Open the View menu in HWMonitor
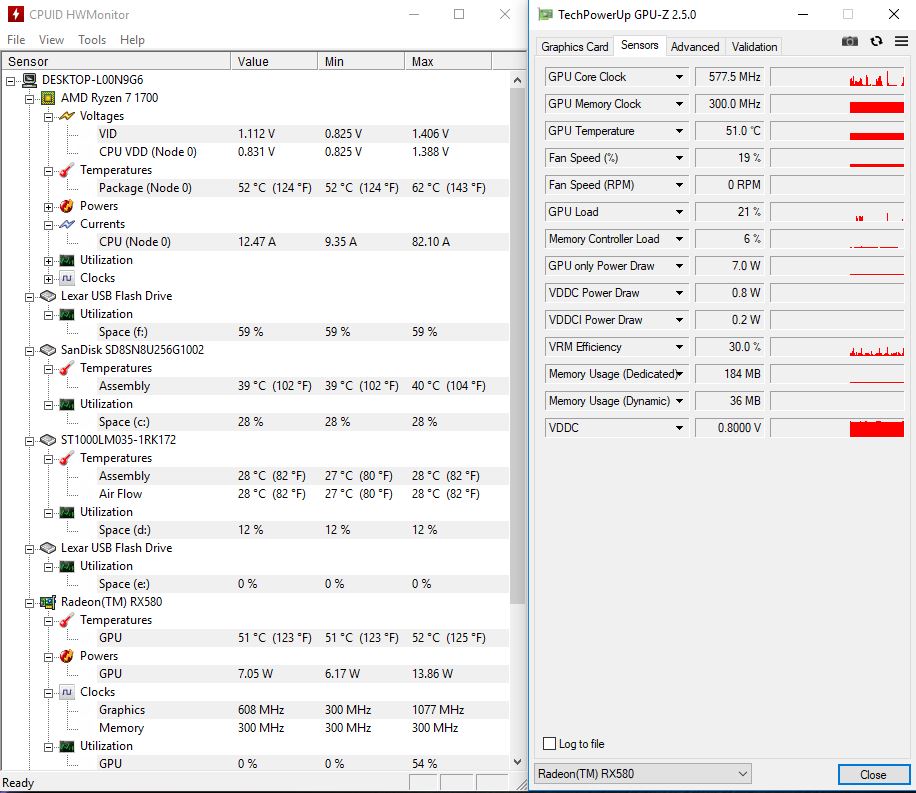The width and height of the screenshot is (916, 793). [51, 40]
